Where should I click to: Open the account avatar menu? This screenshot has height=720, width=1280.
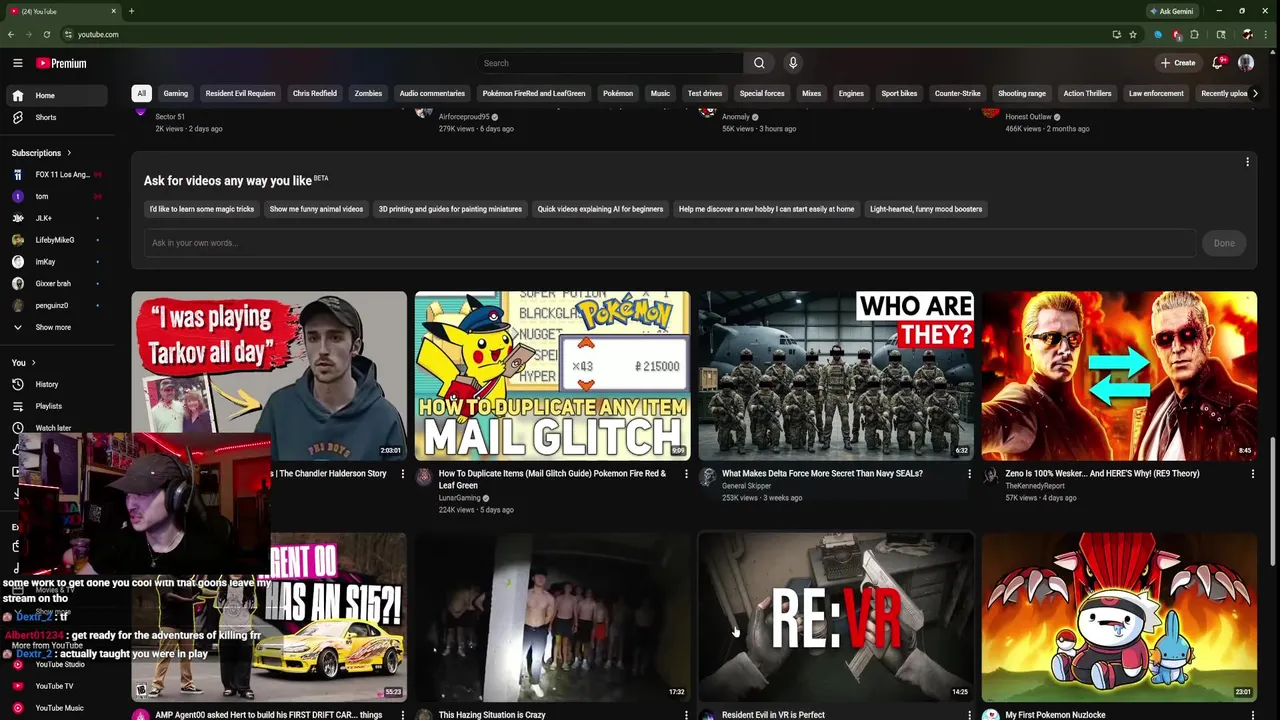pyautogui.click(x=1246, y=63)
